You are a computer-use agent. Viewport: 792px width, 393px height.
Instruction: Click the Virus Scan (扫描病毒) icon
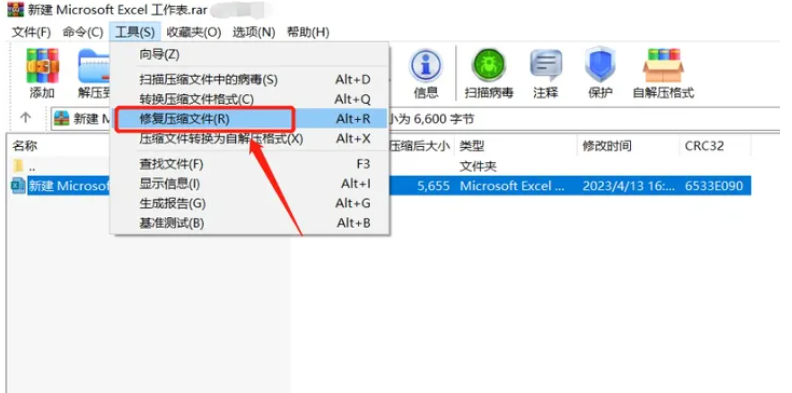(x=488, y=66)
